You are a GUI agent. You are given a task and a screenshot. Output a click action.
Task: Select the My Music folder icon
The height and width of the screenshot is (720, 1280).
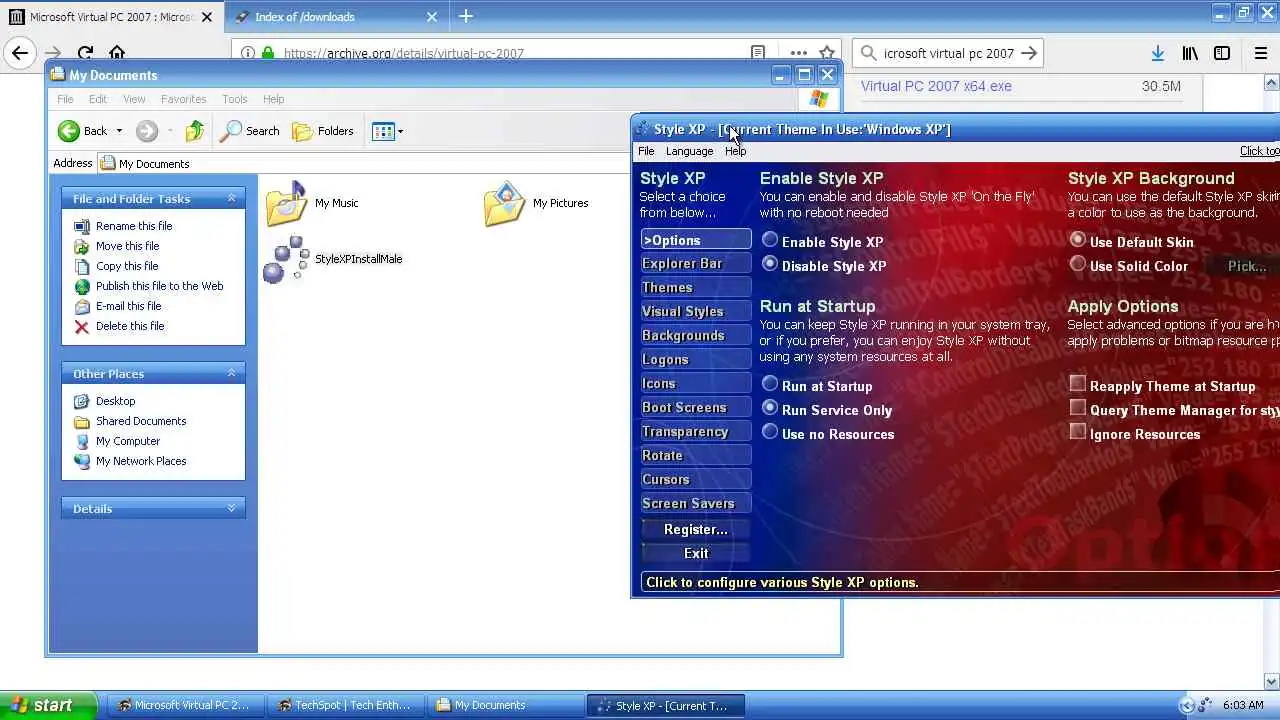(287, 203)
